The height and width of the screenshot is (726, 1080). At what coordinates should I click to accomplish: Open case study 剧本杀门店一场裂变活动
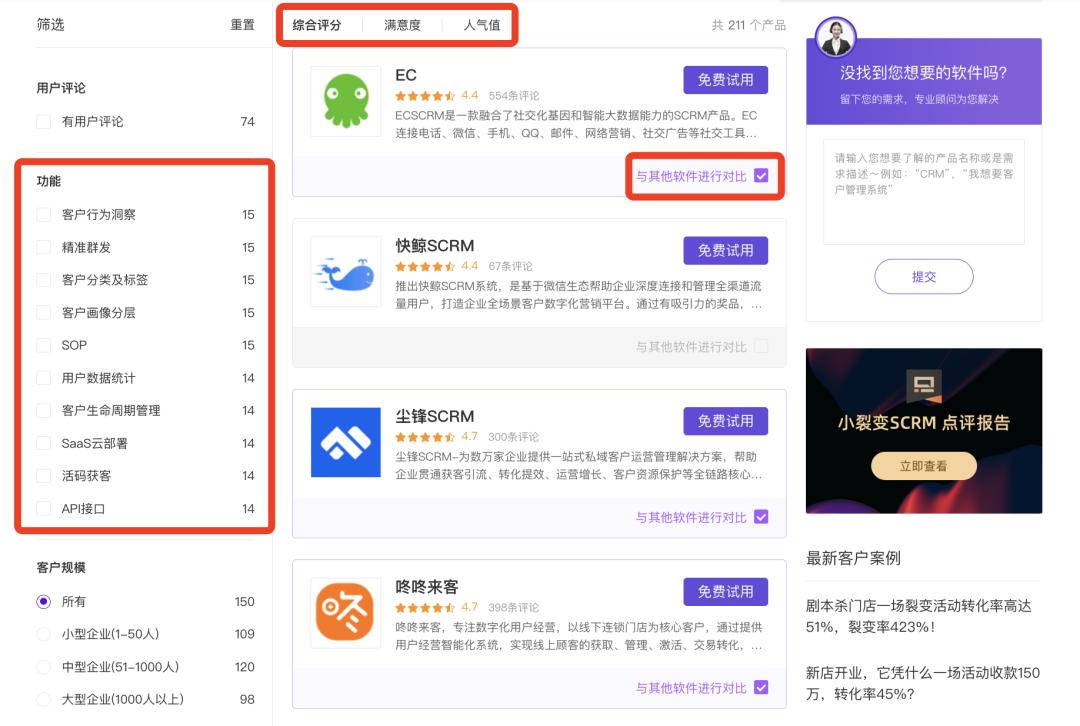918,616
